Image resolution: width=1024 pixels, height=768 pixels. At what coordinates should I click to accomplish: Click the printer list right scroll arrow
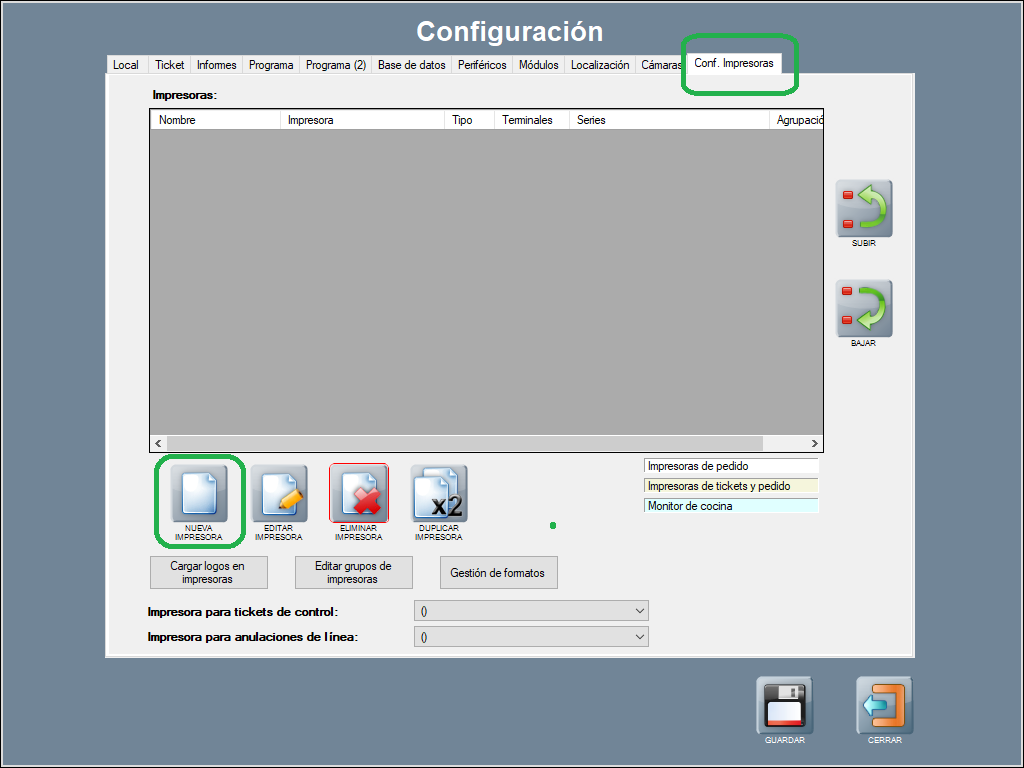815,443
